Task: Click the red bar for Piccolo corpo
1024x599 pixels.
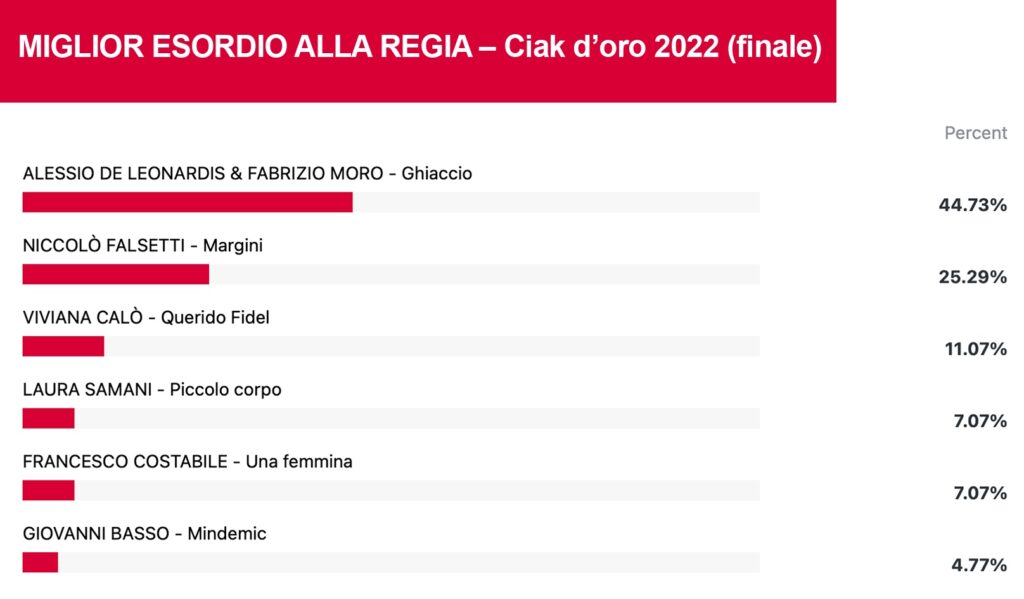Action: click(x=48, y=418)
